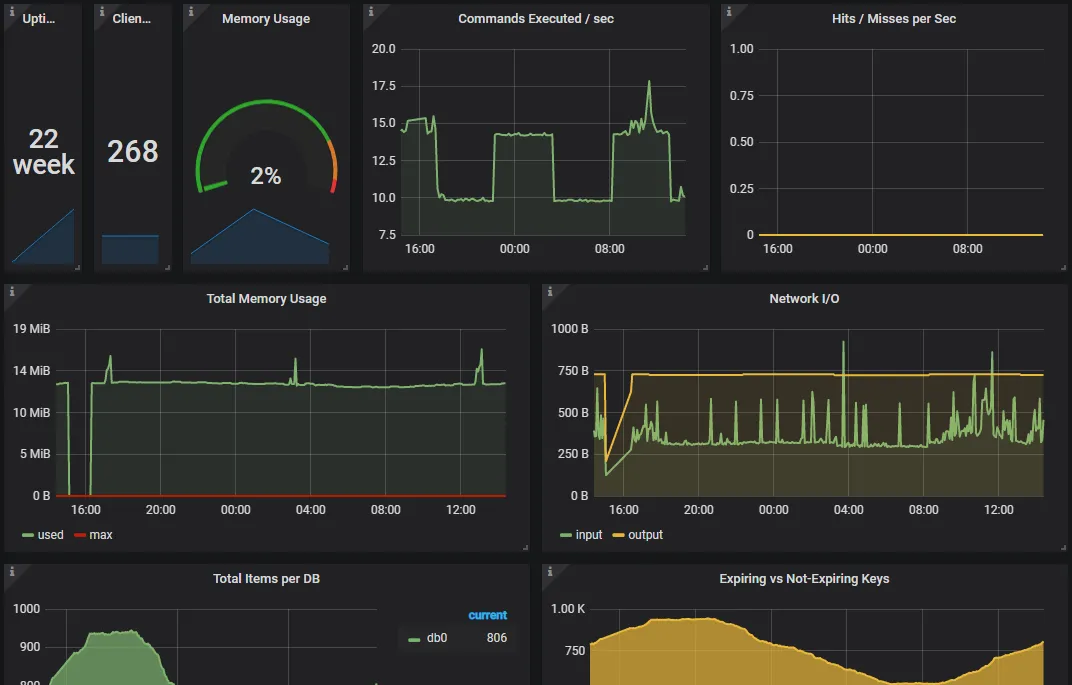Open the Total Items per DB panel menu
The image size is (1072, 685).
point(266,579)
